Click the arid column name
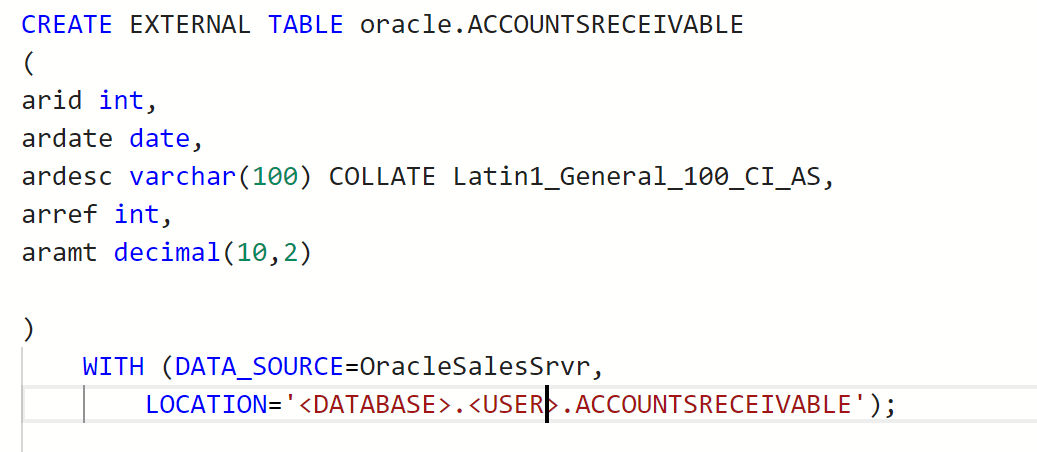The height and width of the screenshot is (452, 1037). [x=52, y=101]
